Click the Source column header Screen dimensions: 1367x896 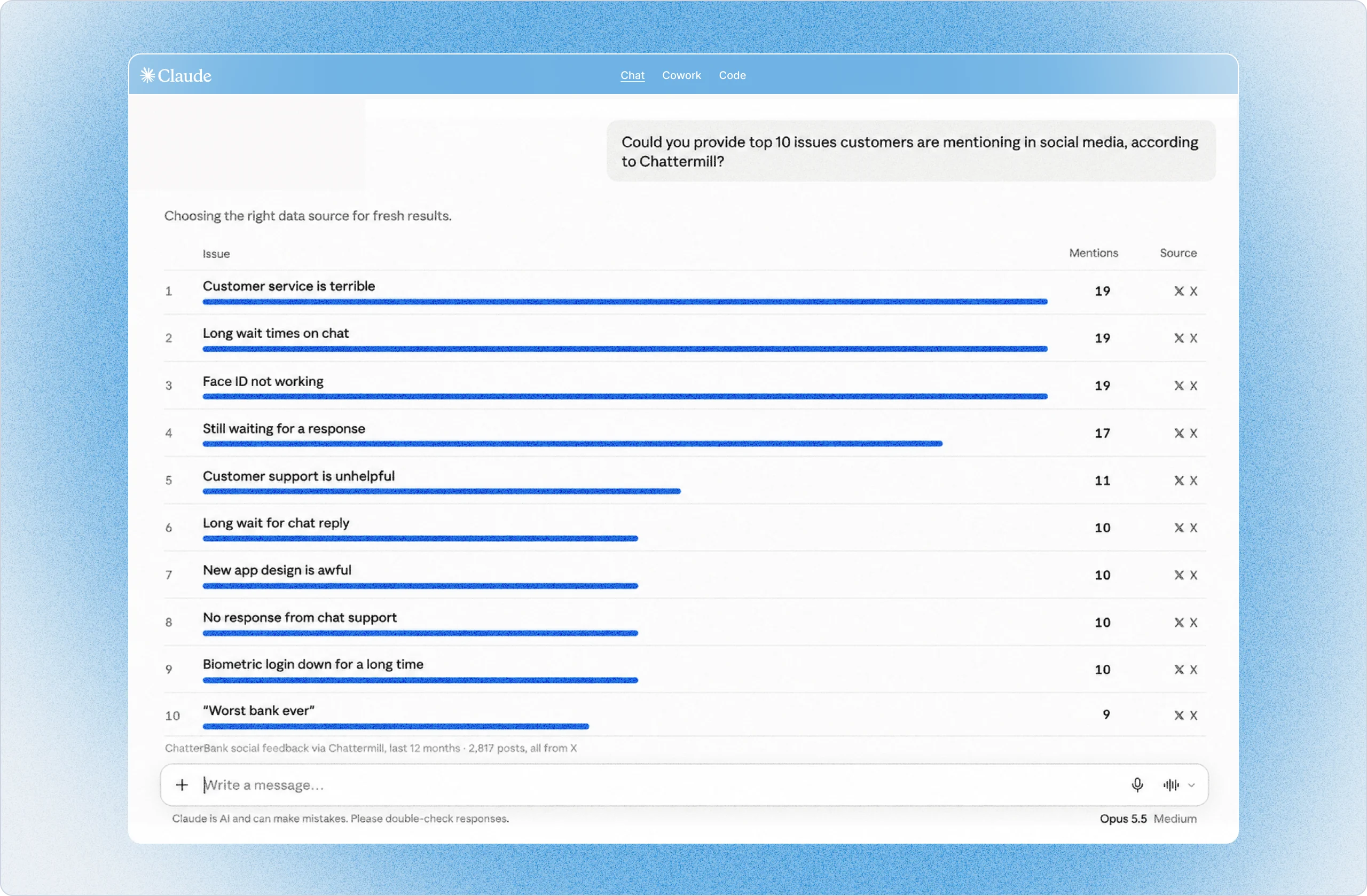click(x=1178, y=253)
